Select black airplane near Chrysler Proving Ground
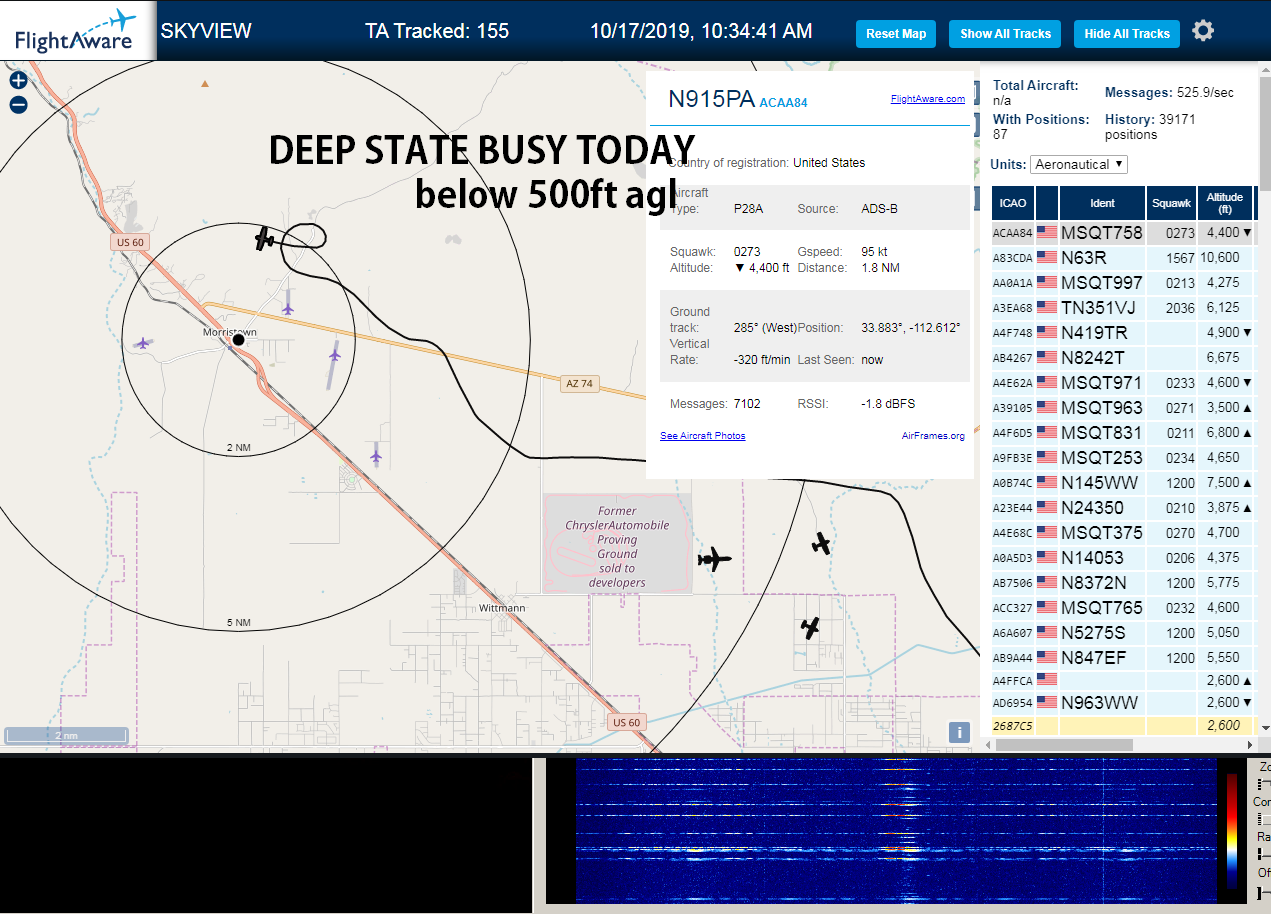Screen dimensions: 1271x915 coord(714,559)
